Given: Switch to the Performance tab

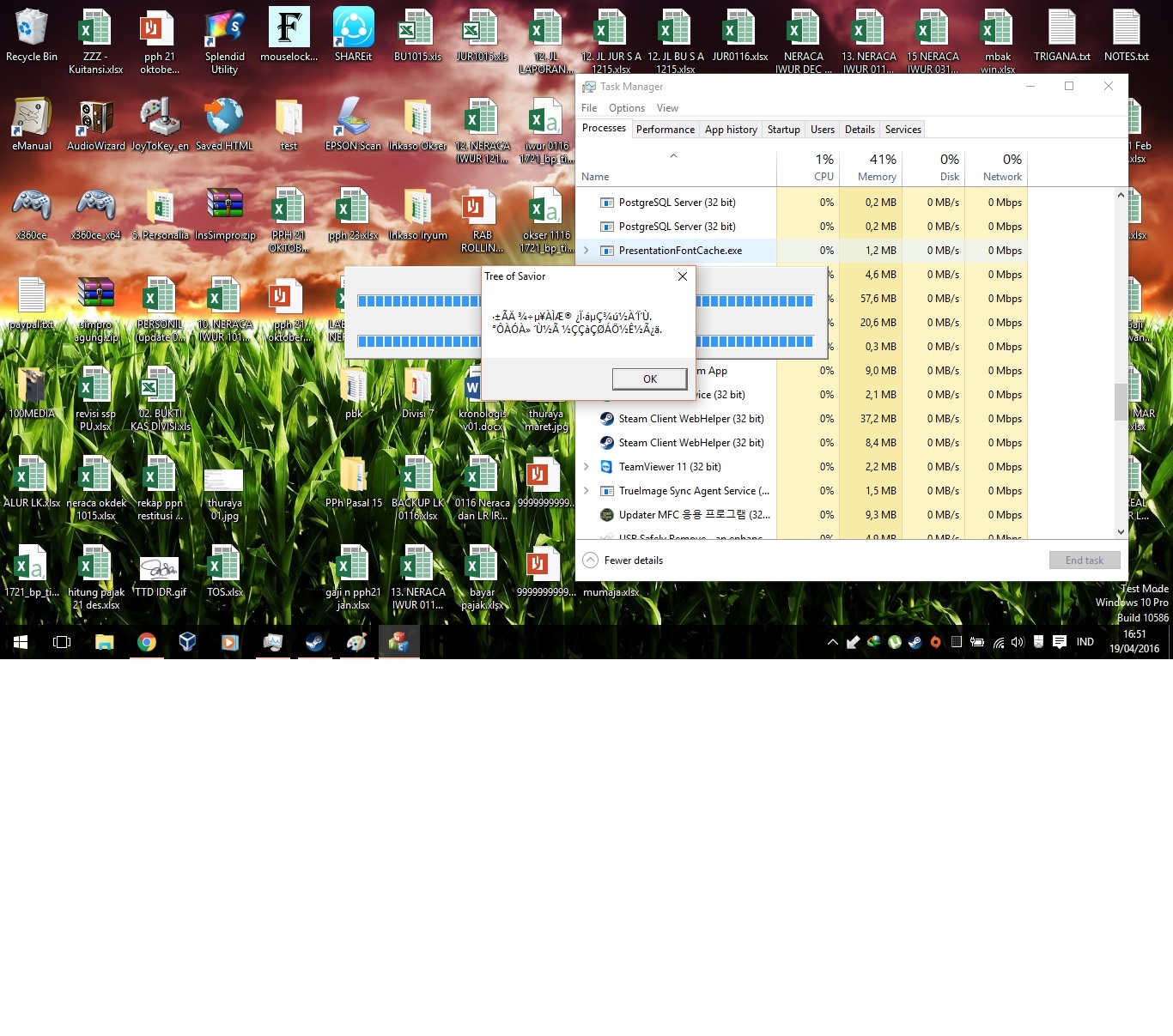Looking at the screenshot, I should tap(665, 130).
